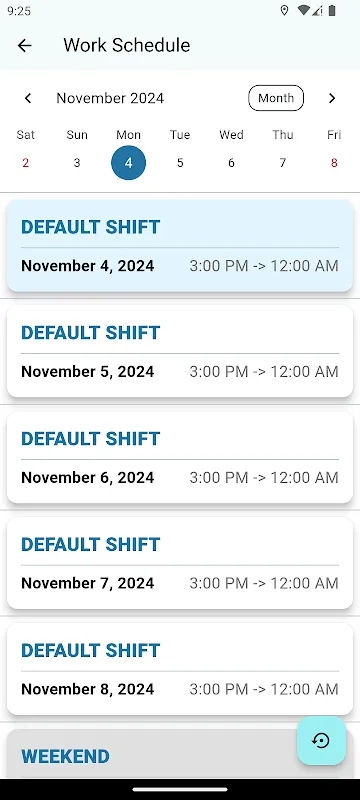Image resolution: width=360 pixels, height=800 pixels.
Task: View the November 7, 2024 shift details
Action: (180, 563)
